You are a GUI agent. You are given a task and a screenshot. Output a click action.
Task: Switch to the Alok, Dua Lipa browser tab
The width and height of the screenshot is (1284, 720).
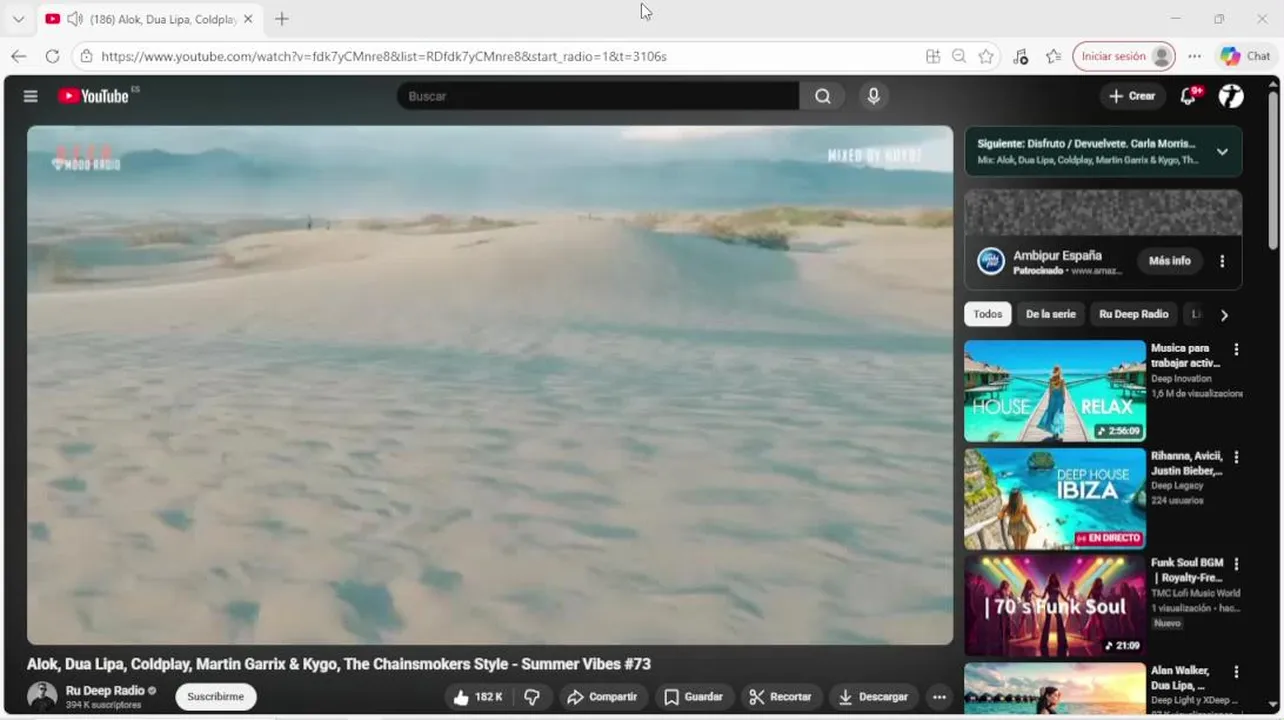point(148,19)
